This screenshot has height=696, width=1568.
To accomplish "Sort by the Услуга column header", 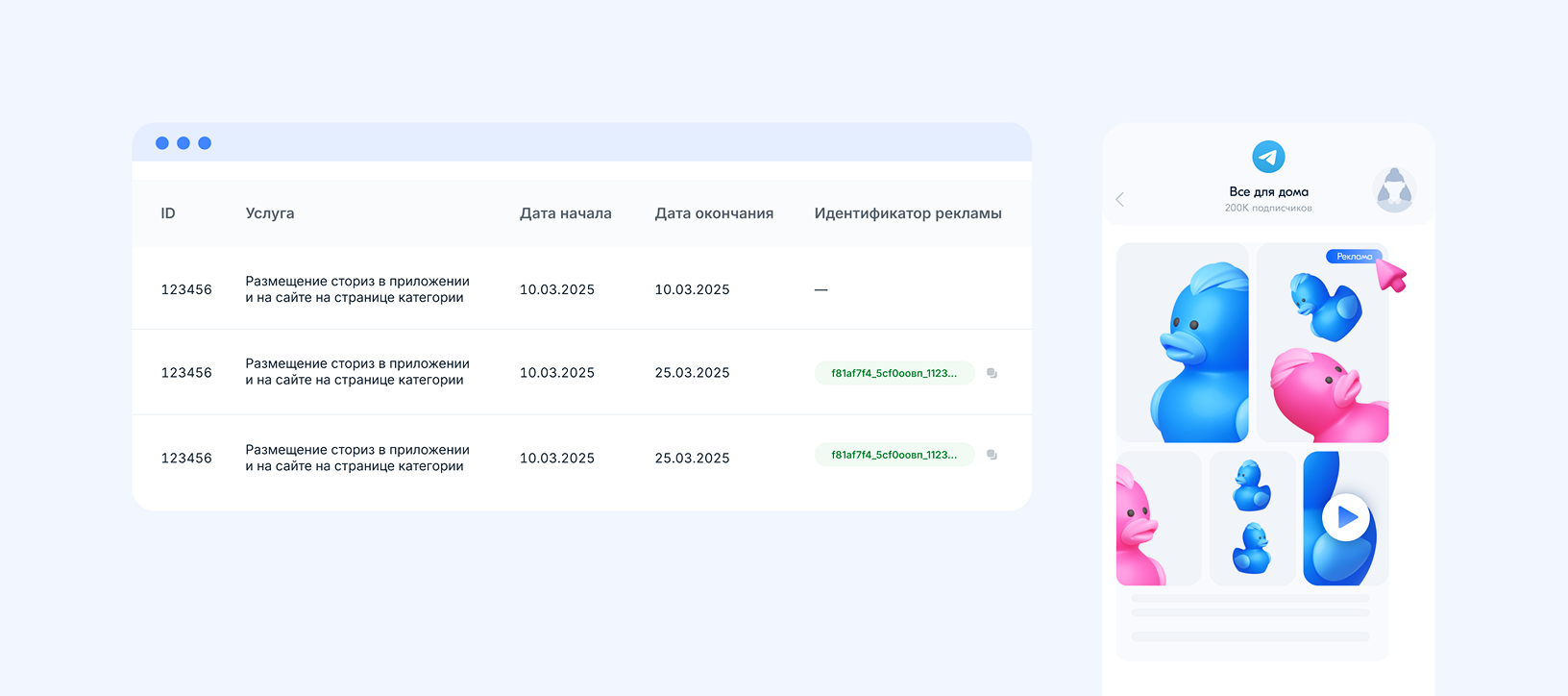I will 270,213.
